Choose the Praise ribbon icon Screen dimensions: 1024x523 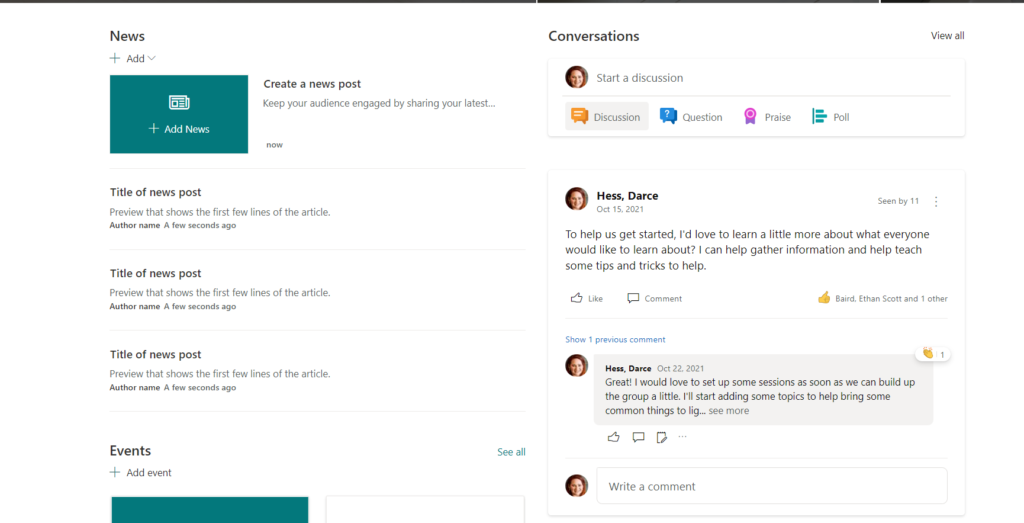point(750,117)
